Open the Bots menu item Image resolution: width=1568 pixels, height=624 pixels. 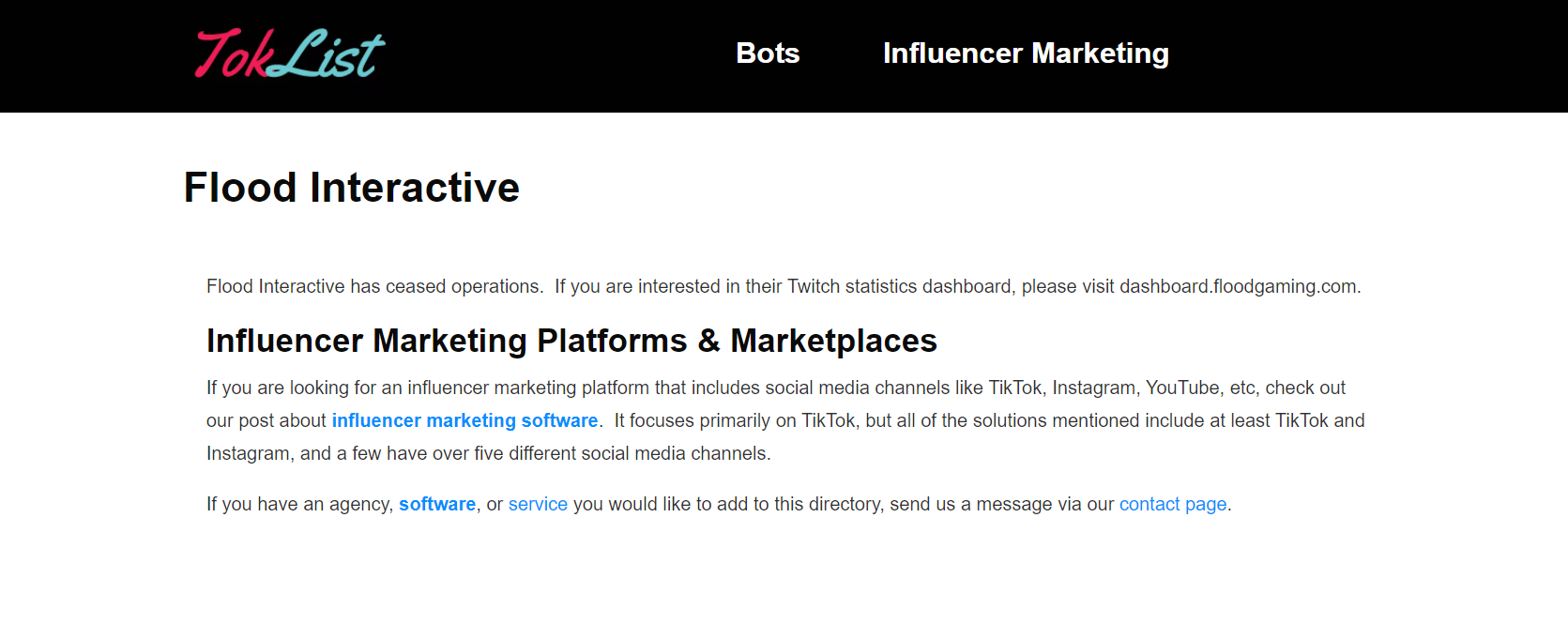[768, 53]
